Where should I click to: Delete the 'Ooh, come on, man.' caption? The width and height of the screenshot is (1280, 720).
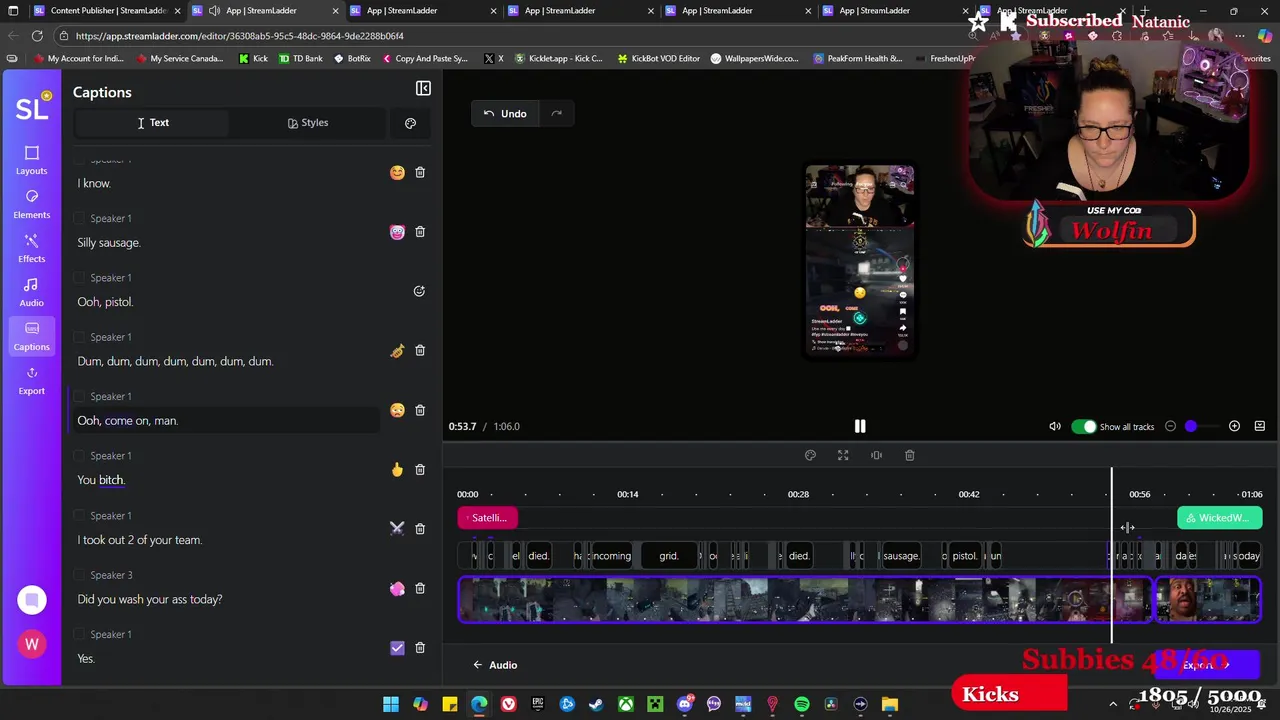click(420, 410)
